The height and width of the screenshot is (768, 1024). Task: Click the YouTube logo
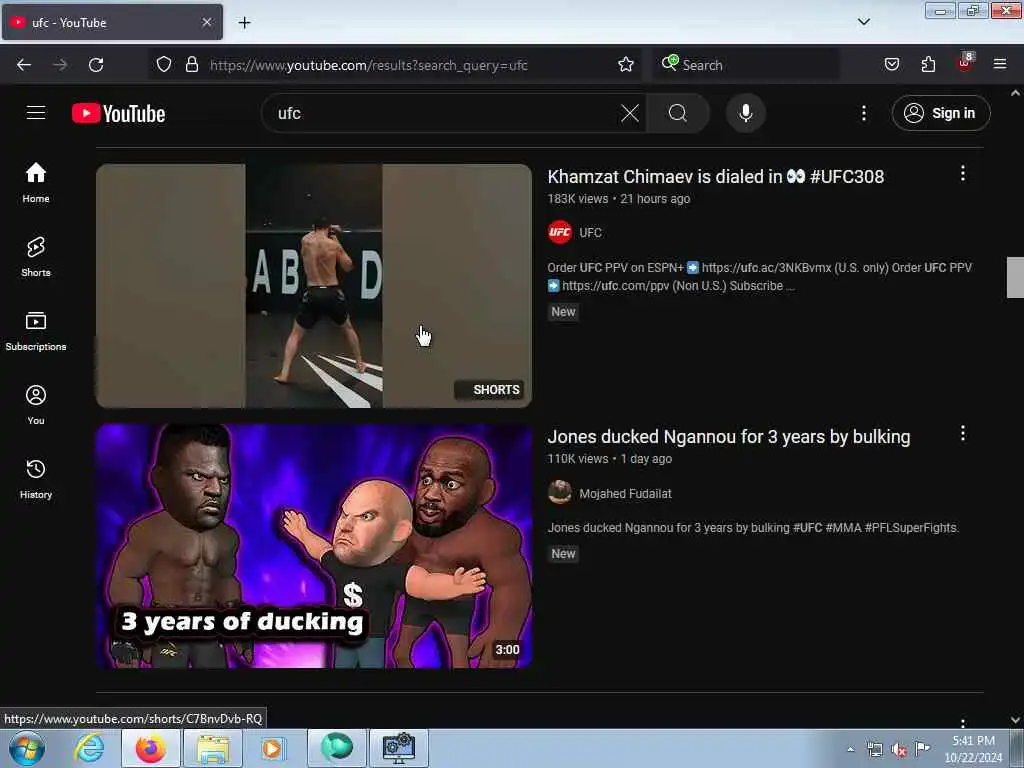(x=118, y=114)
